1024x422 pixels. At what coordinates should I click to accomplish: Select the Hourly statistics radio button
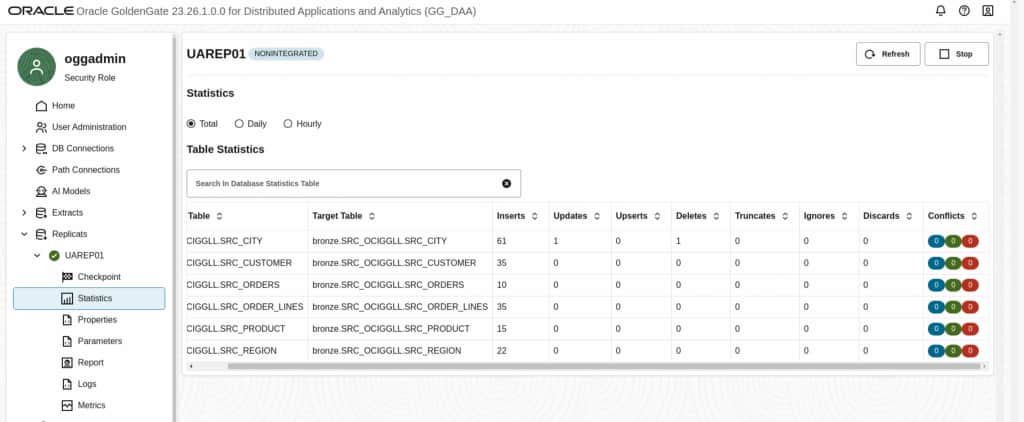tap(288, 124)
